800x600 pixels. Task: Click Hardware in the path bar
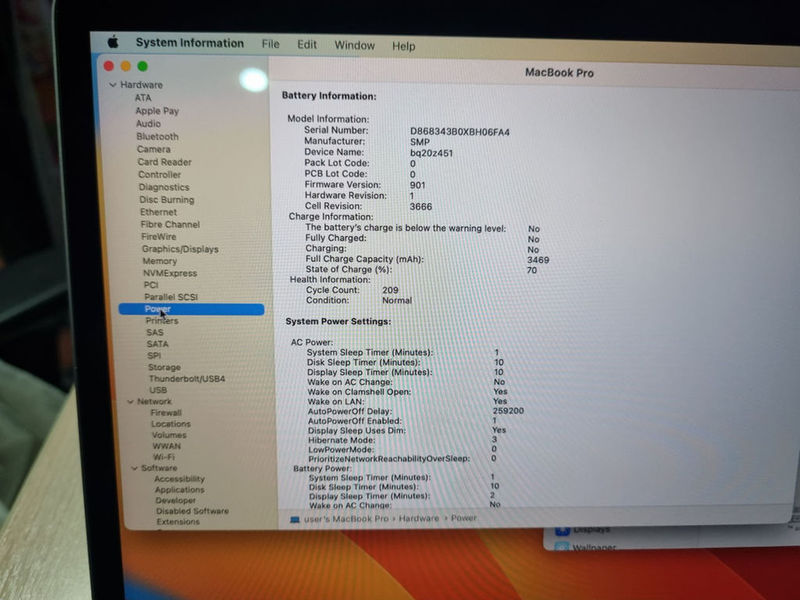419,518
